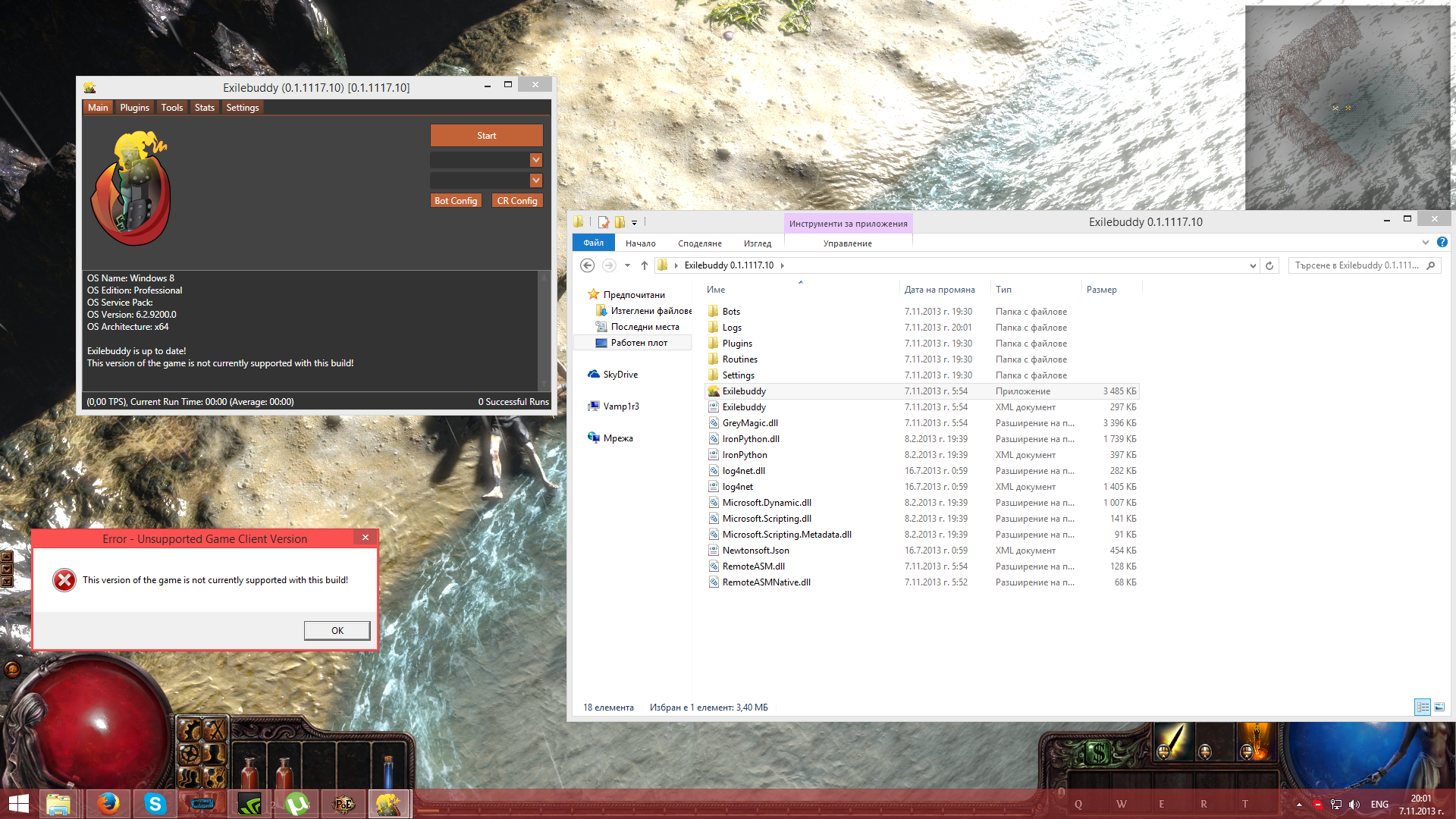Viewport: 1456px width, 819px height.
Task: Open Explorer help question-mark icon
Action: click(1442, 243)
